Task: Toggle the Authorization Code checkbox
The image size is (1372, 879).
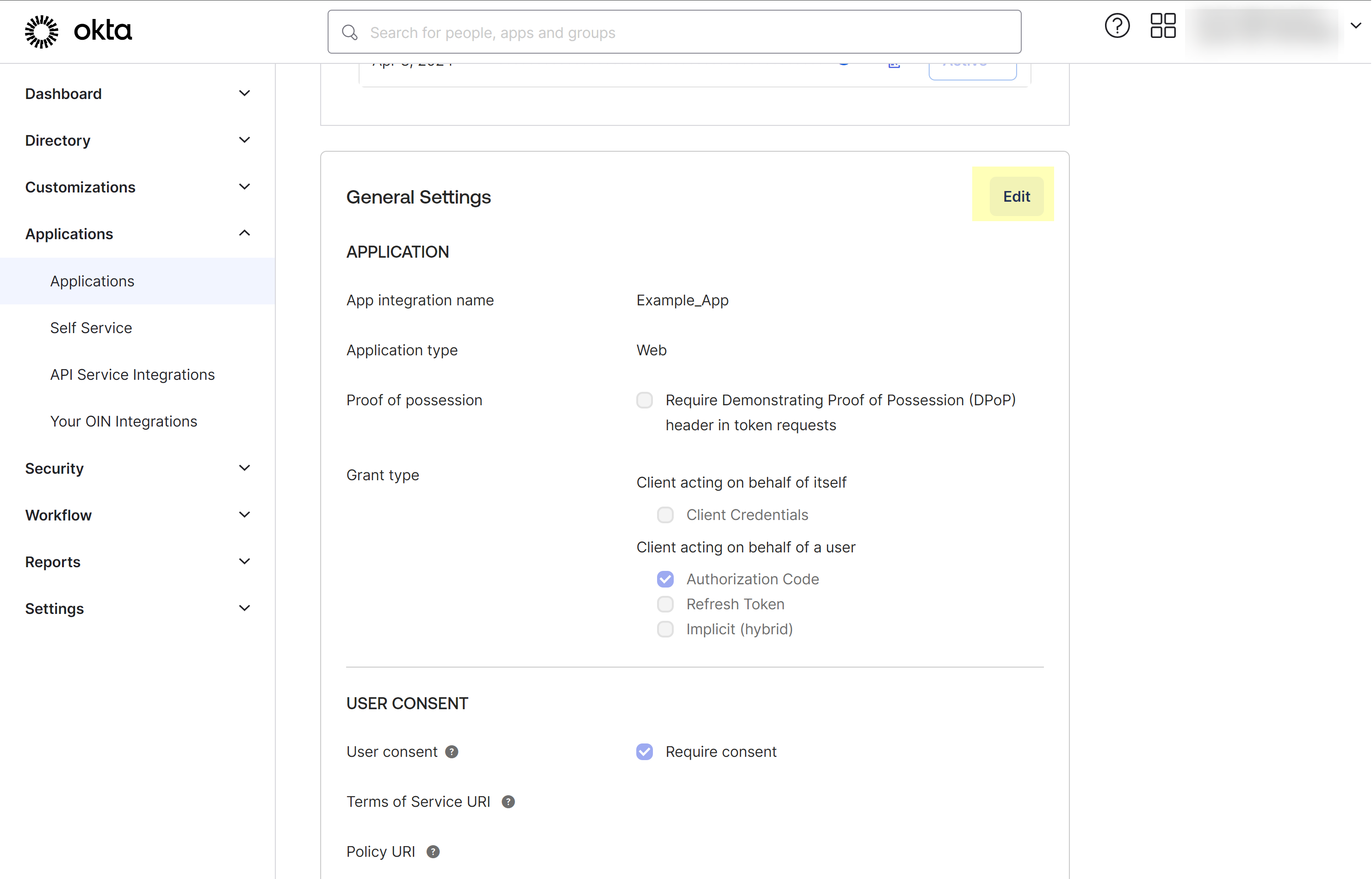Action: coord(665,579)
